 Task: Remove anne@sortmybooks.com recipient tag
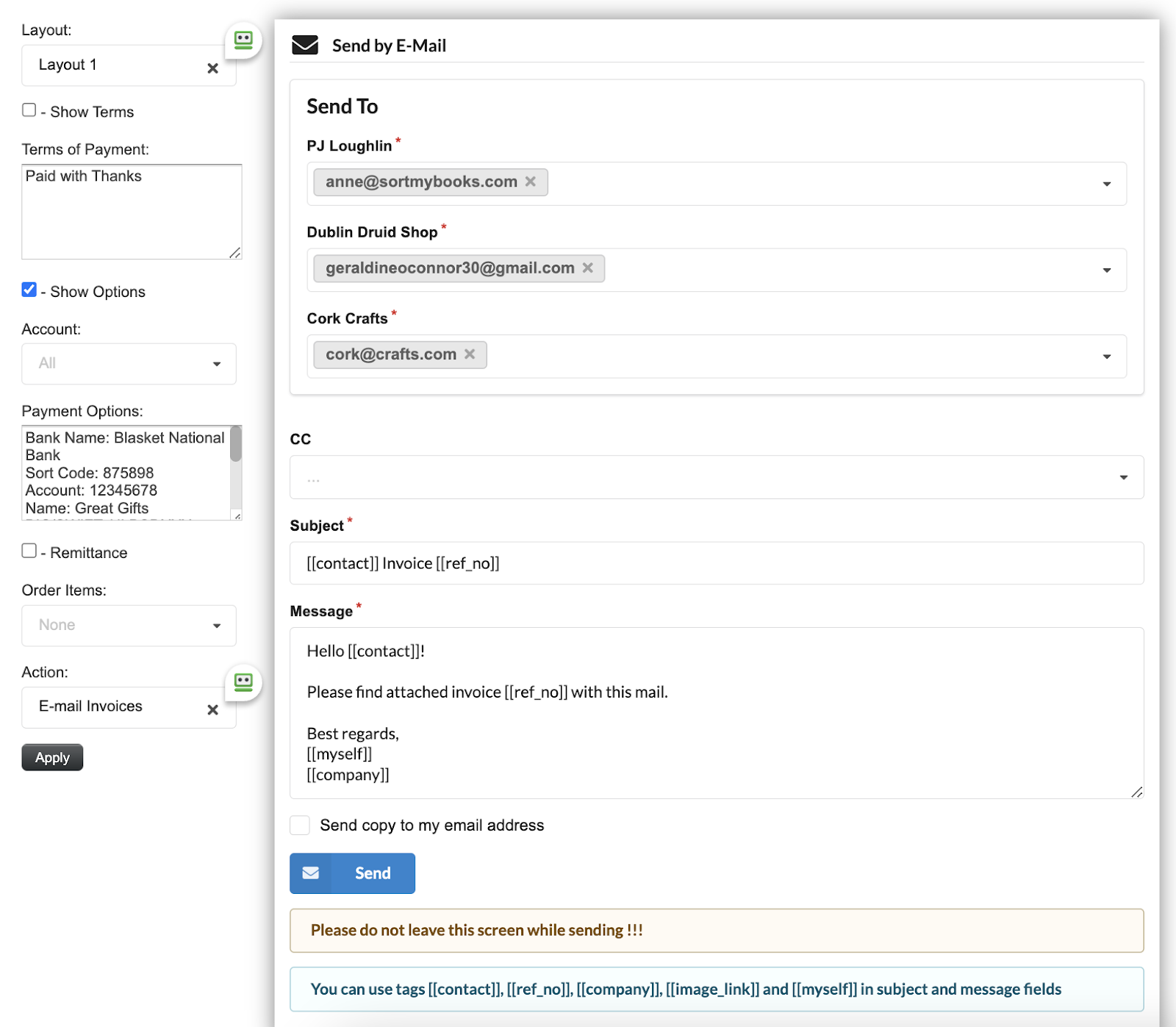tap(531, 182)
